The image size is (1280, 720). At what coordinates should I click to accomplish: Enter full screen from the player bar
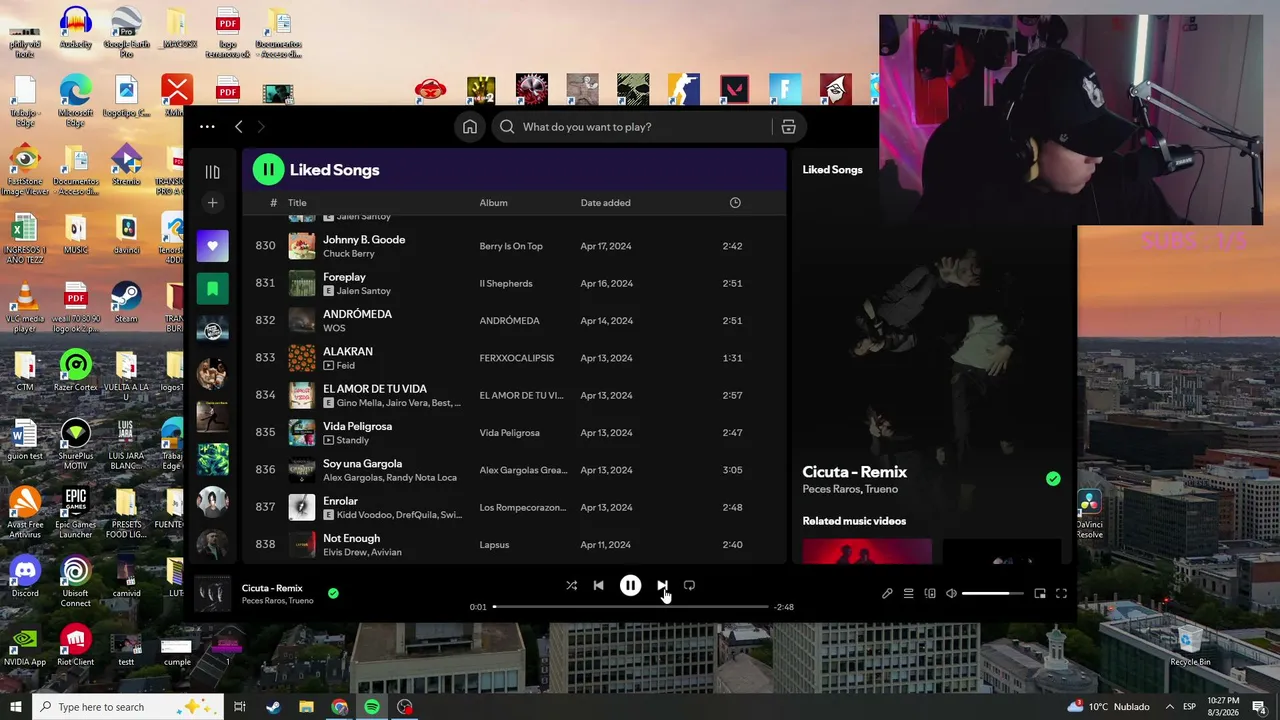click(x=1061, y=594)
